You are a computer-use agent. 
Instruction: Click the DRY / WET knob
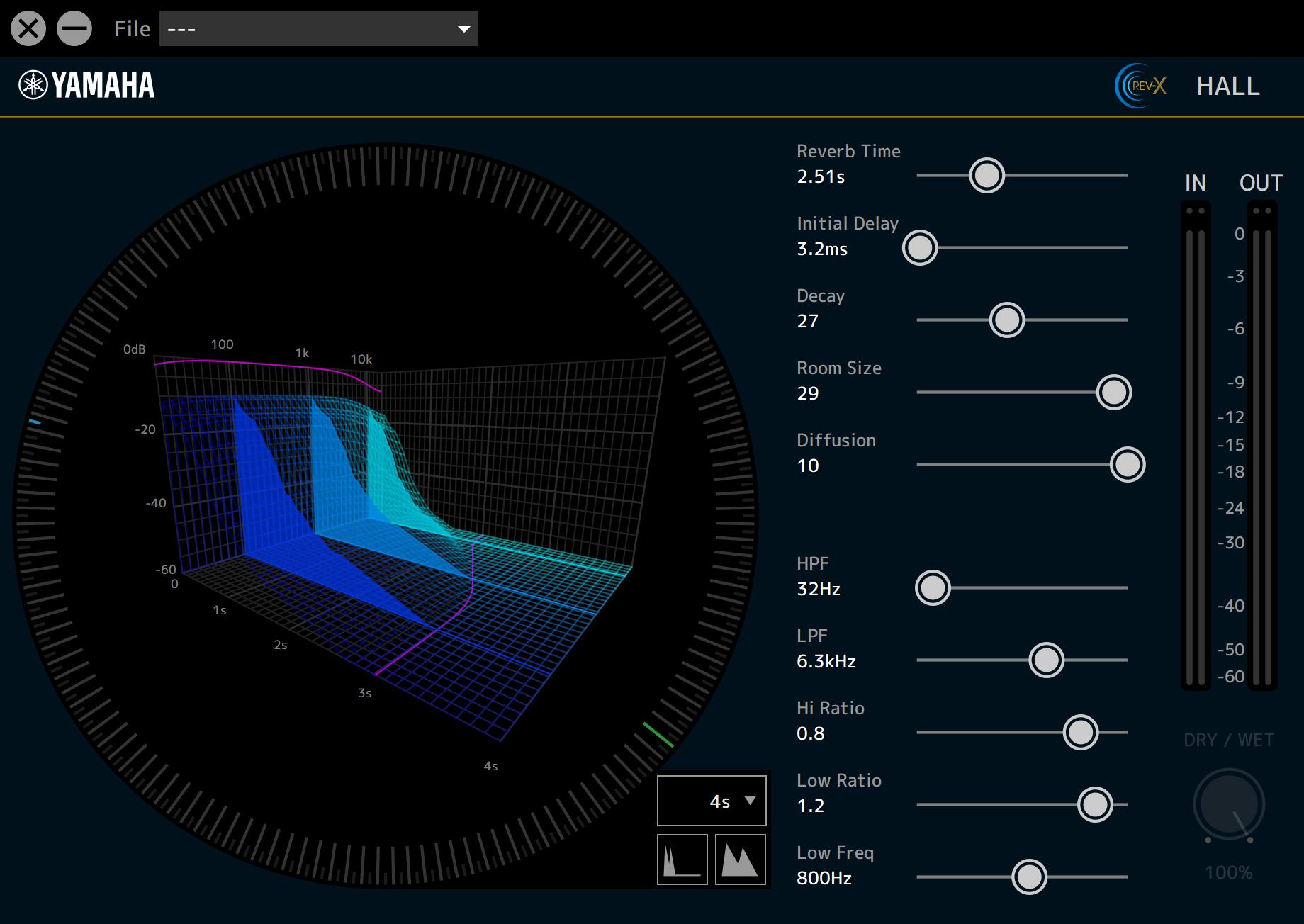(1228, 805)
